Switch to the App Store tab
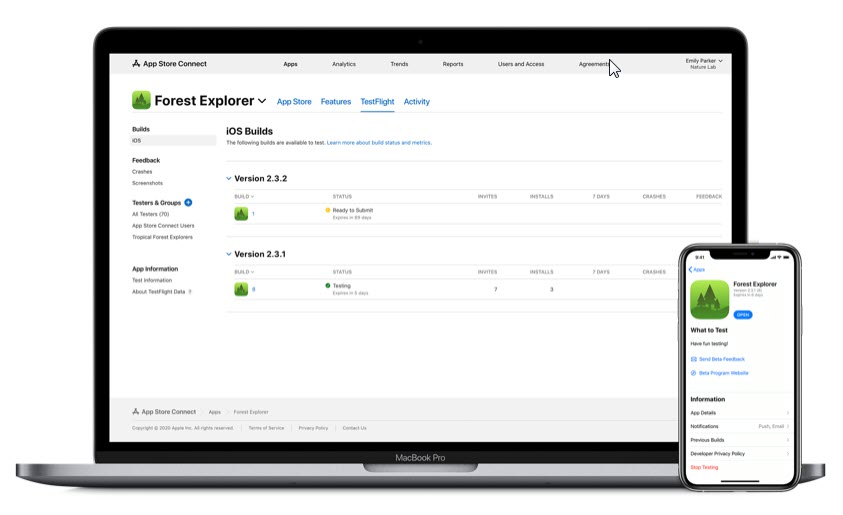This screenshot has width=843, height=515. pos(294,102)
